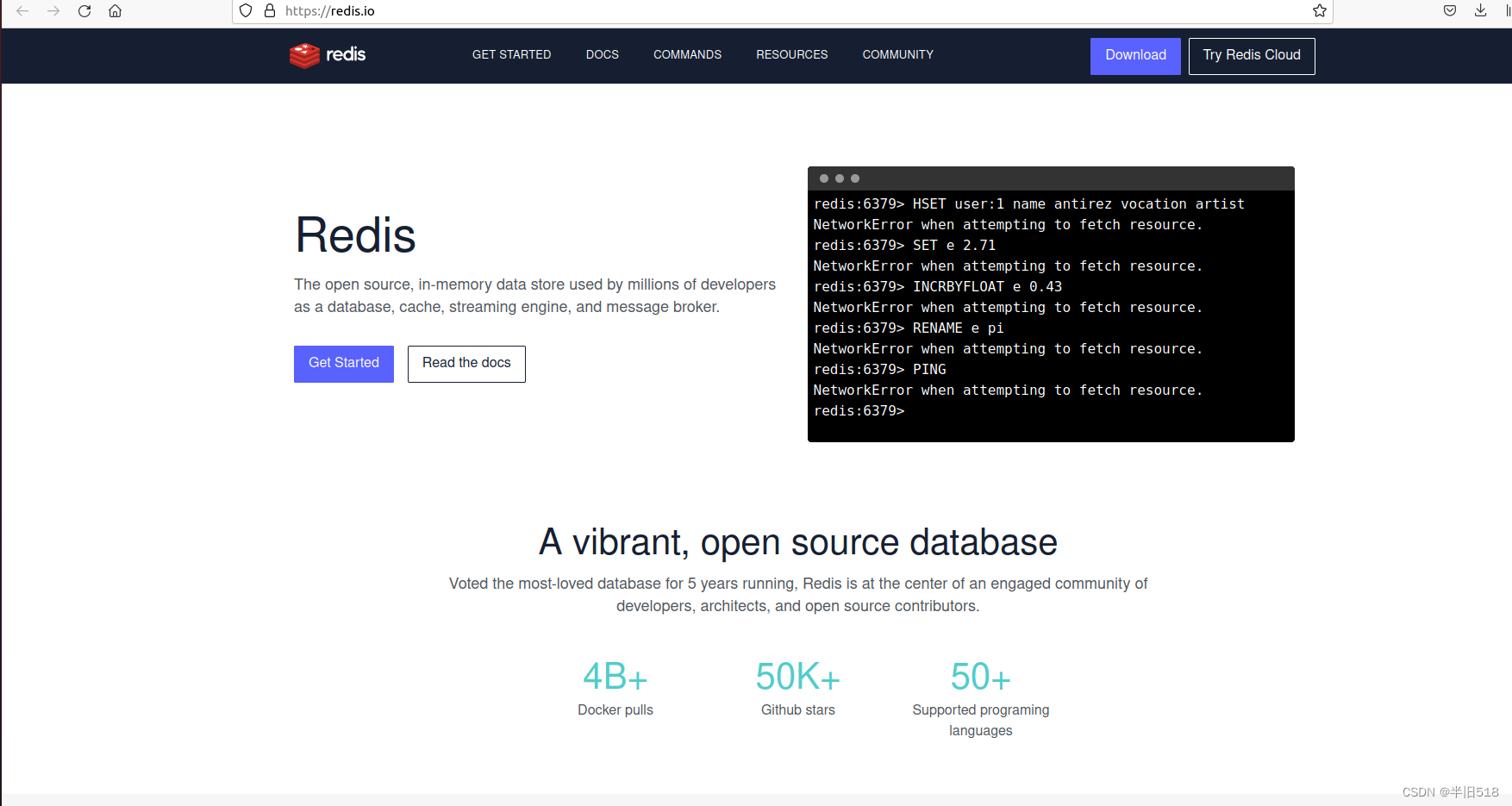Click Read the docs button

(x=466, y=364)
